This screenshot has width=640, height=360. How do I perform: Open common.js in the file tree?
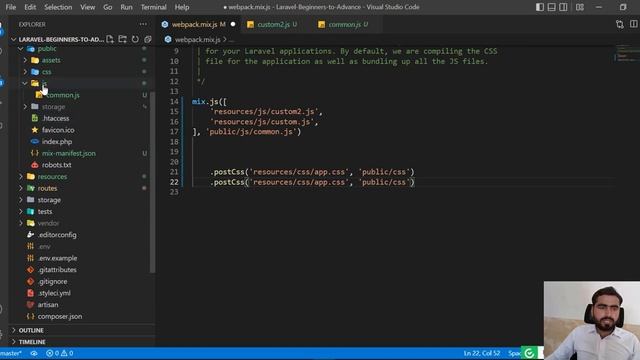(x=63, y=95)
